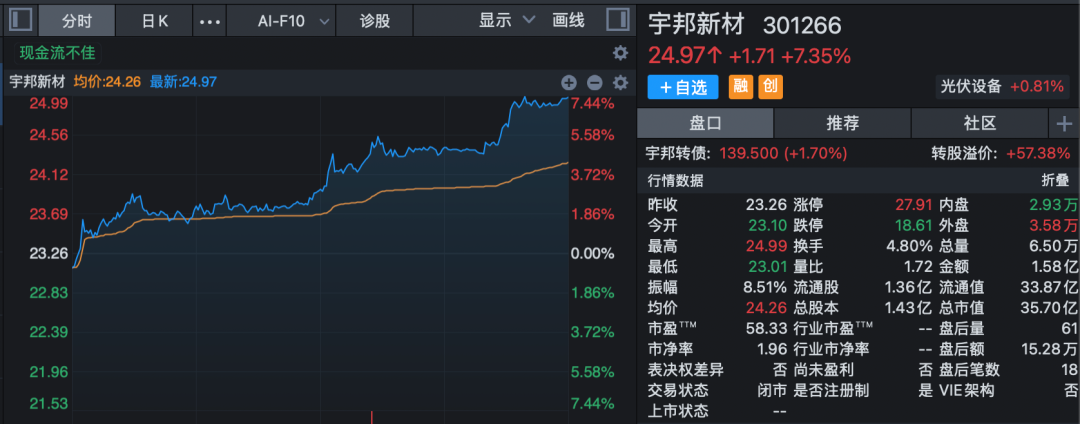Click the 流通值 value 33.87亿
1080x424 pixels.
[1049, 287]
